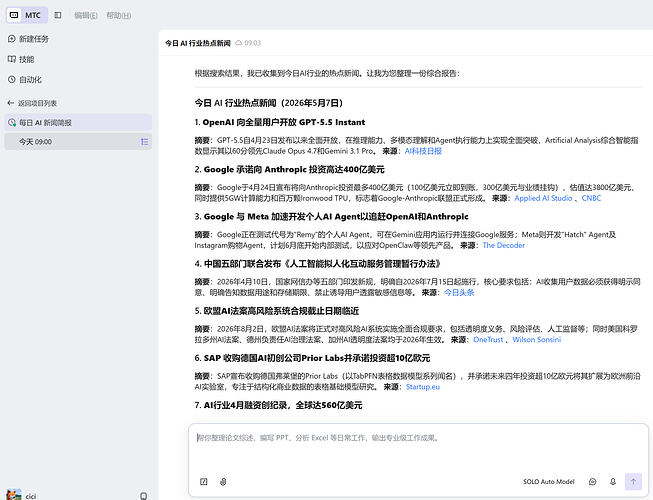Open the SOLO Auto Model selector
Viewport: 653px width, 500px height.
pyautogui.click(x=548, y=482)
